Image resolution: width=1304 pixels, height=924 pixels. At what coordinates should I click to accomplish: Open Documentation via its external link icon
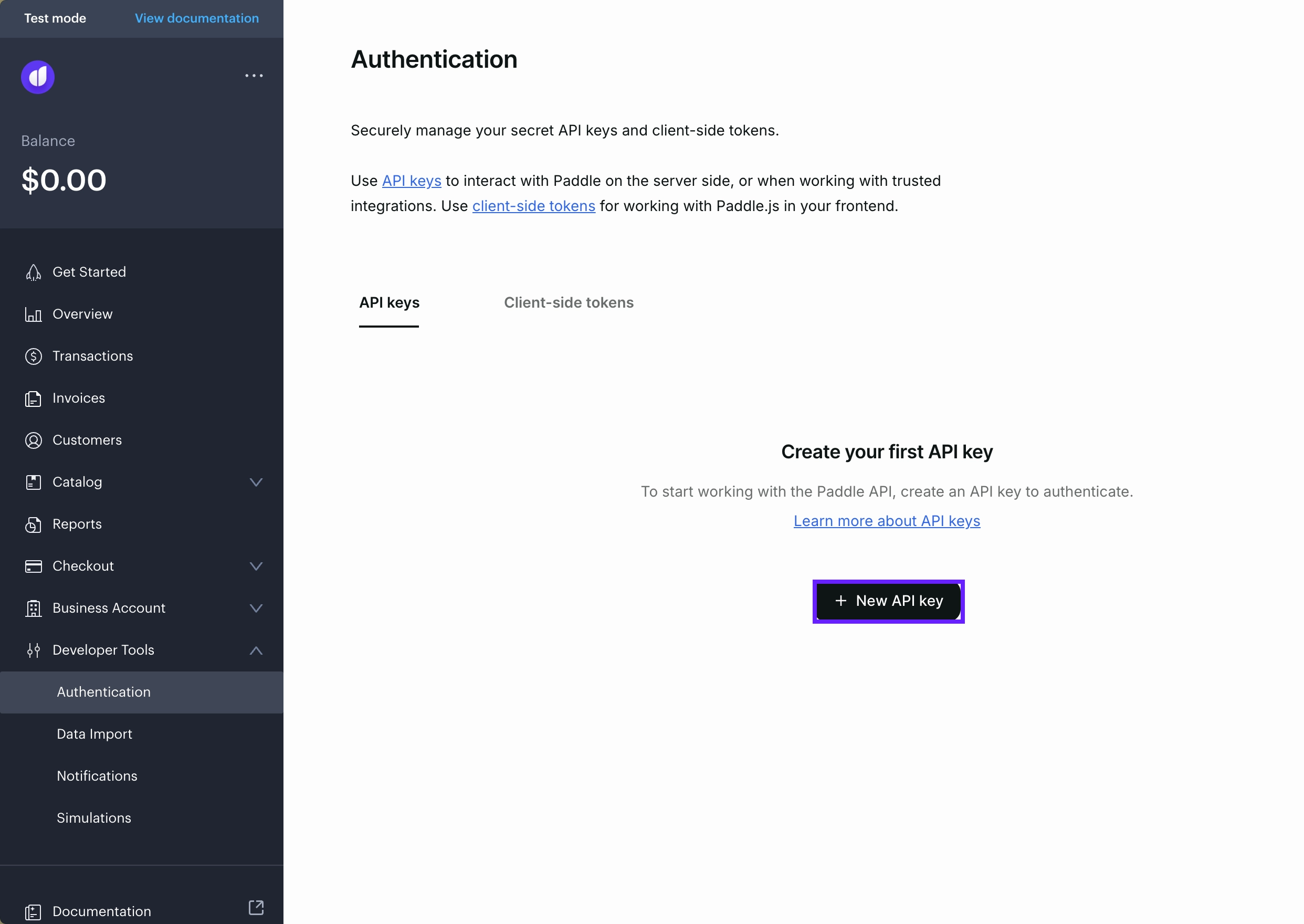pos(256,908)
